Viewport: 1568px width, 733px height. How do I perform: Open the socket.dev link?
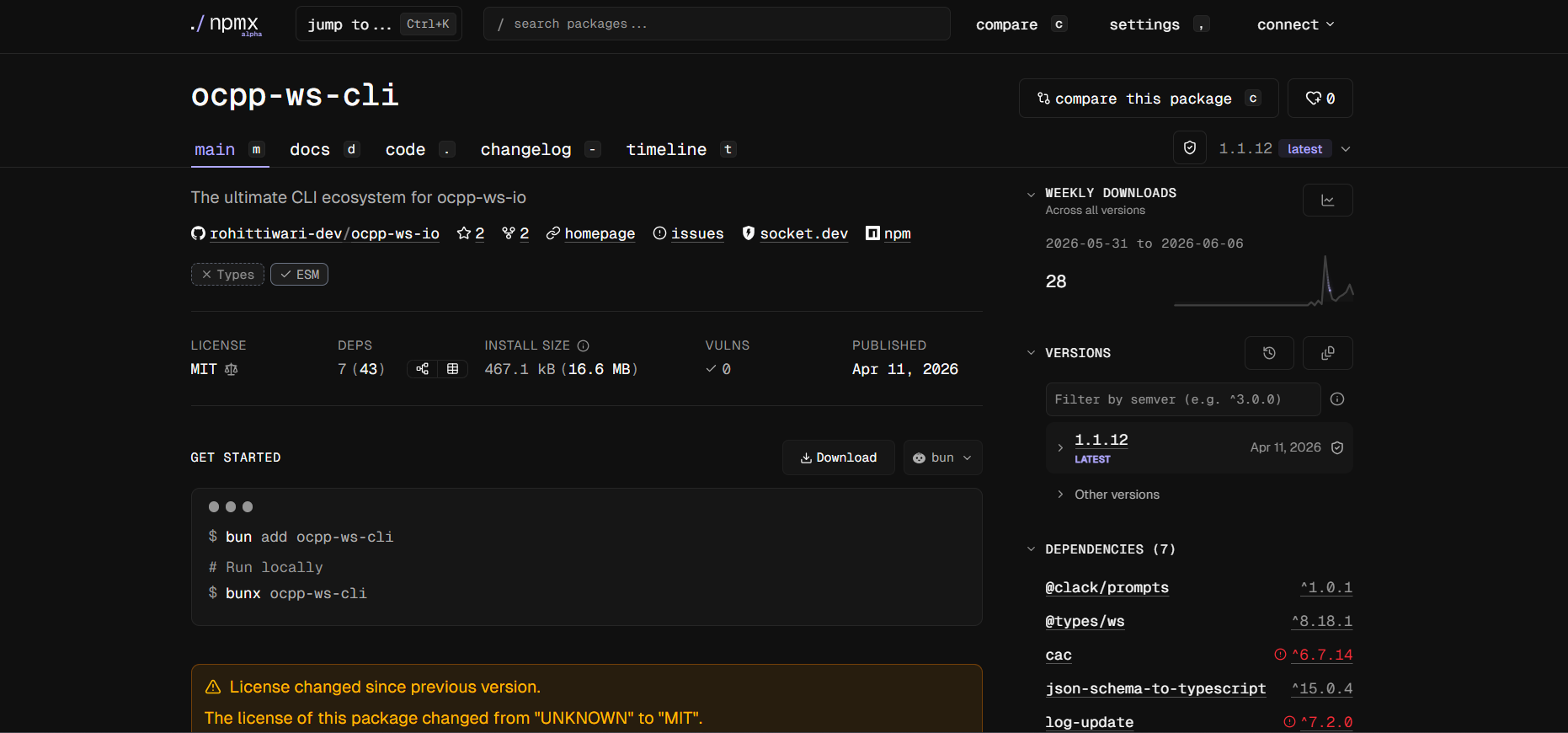point(804,233)
